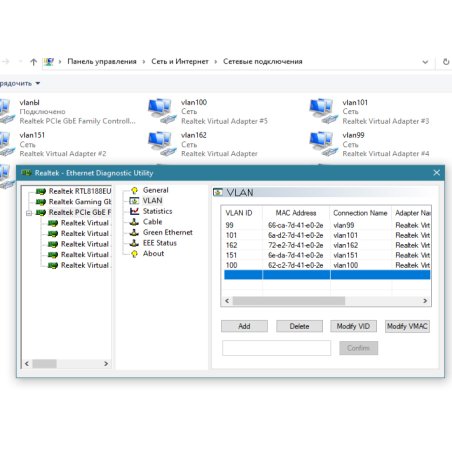Select the VLAN ID 162 row
The height and width of the screenshot is (452, 452).
click(x=327, y=245)
